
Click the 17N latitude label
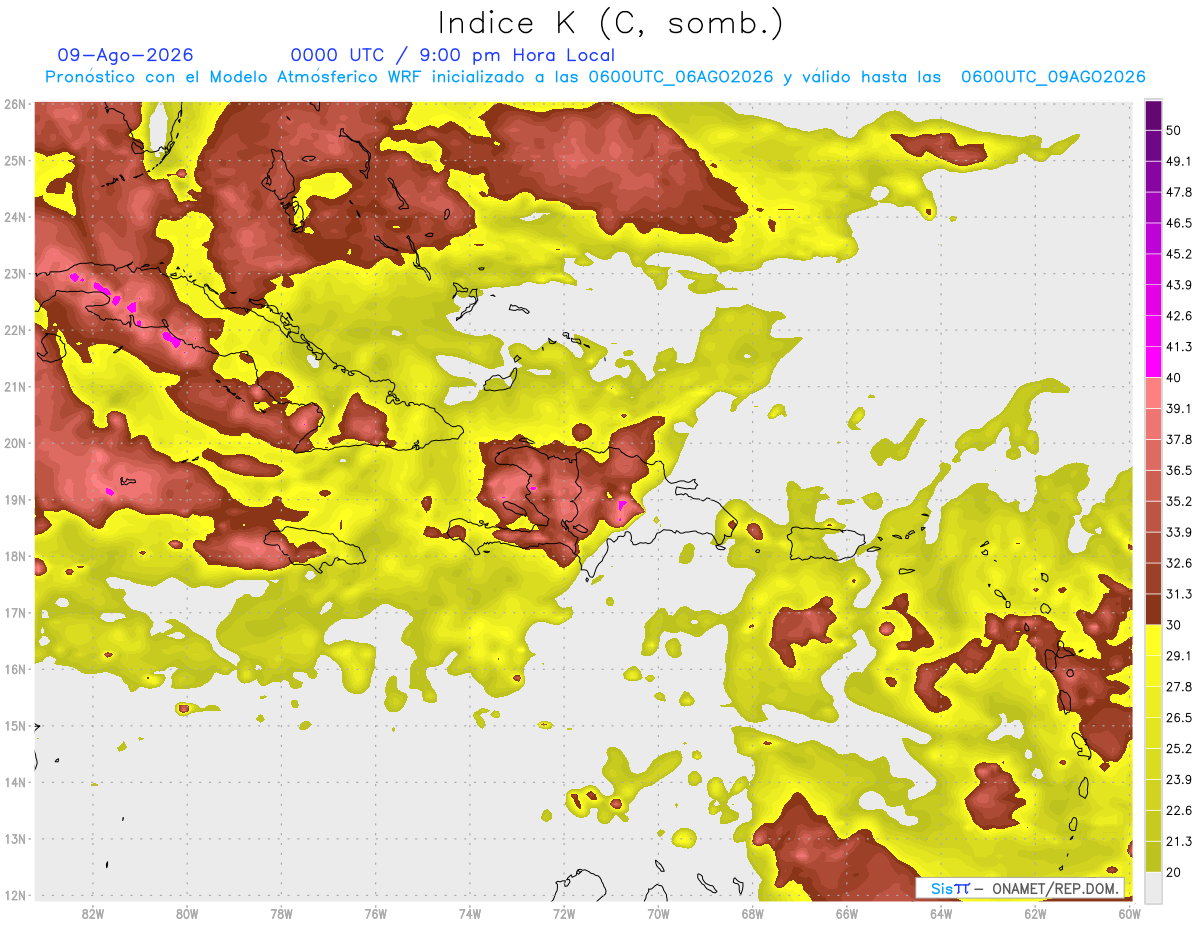pos(15,612)
